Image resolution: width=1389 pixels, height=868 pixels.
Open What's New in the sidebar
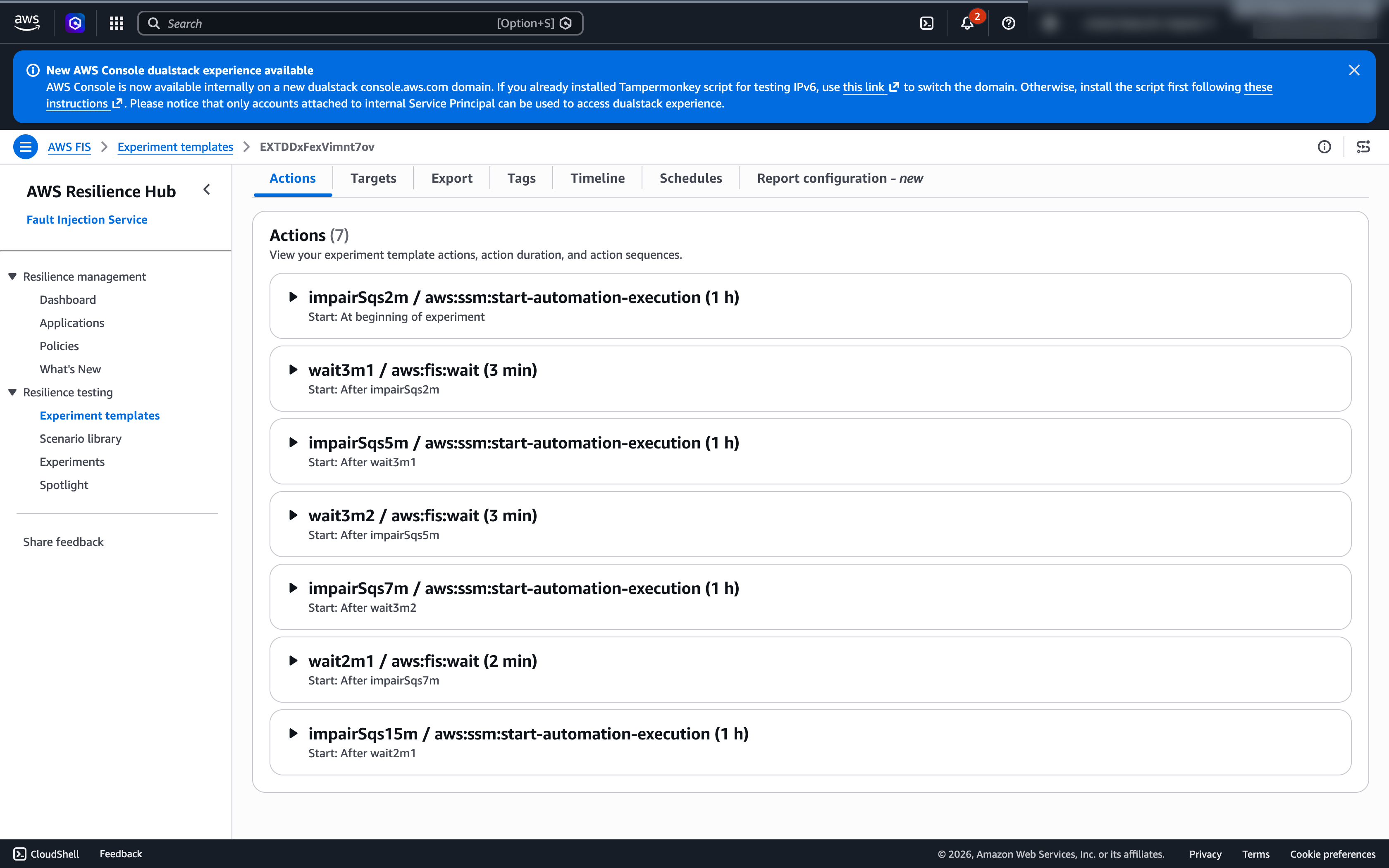70,369
